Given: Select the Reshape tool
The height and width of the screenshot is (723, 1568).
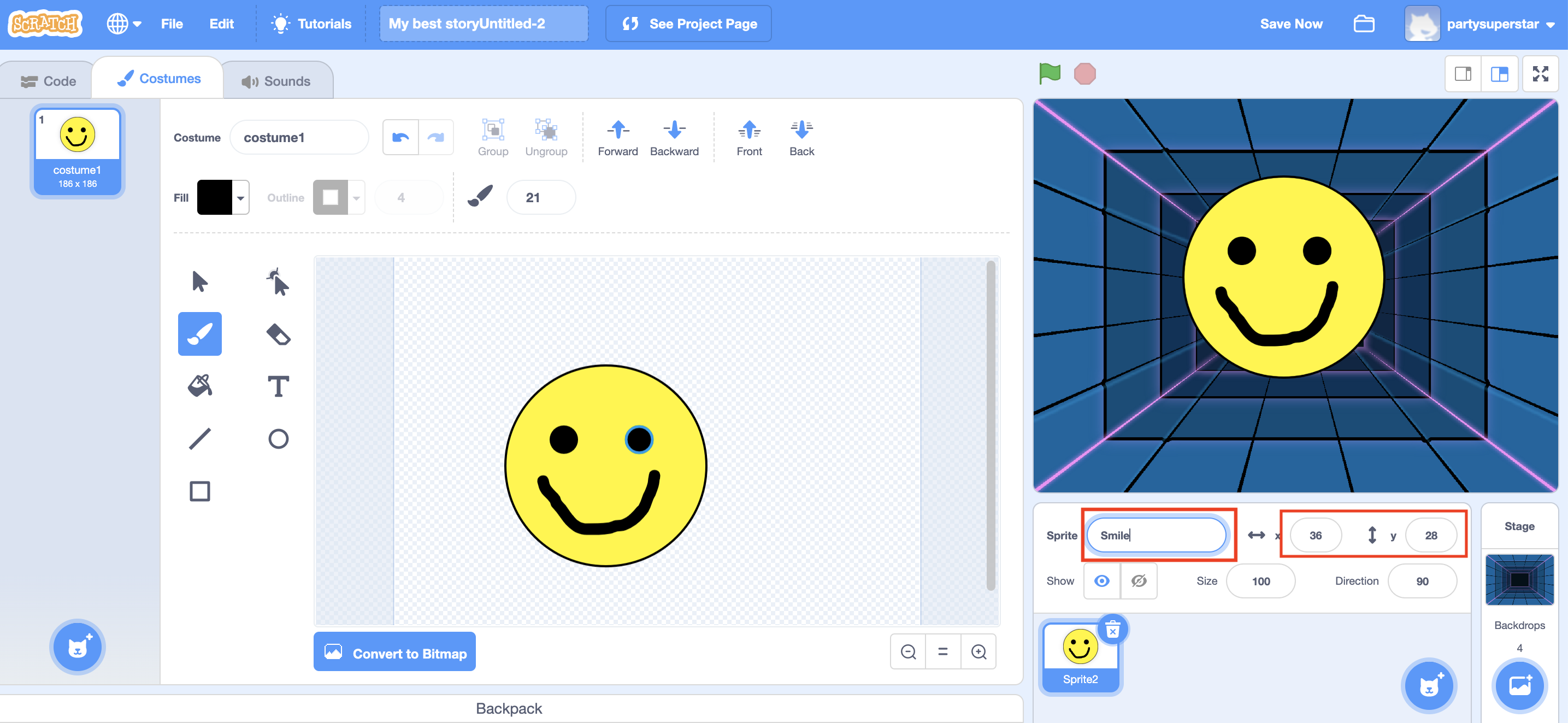Looking at the screenshot, I should click(278, 281).
